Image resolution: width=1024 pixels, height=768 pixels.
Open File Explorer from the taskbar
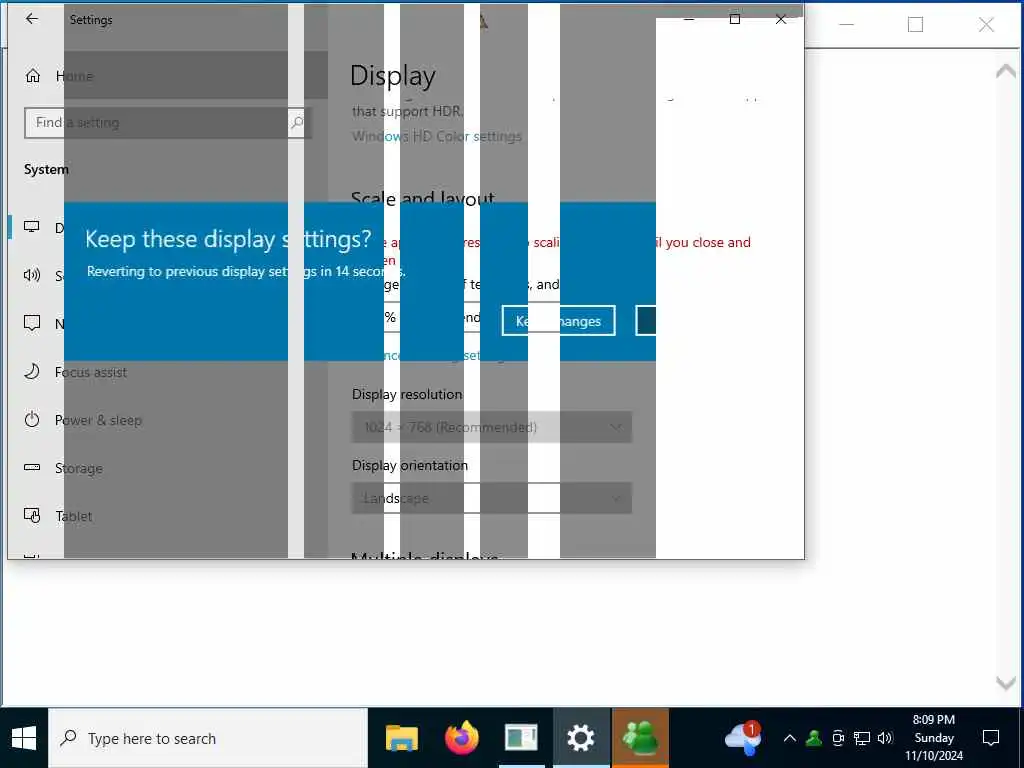[402, 739]
